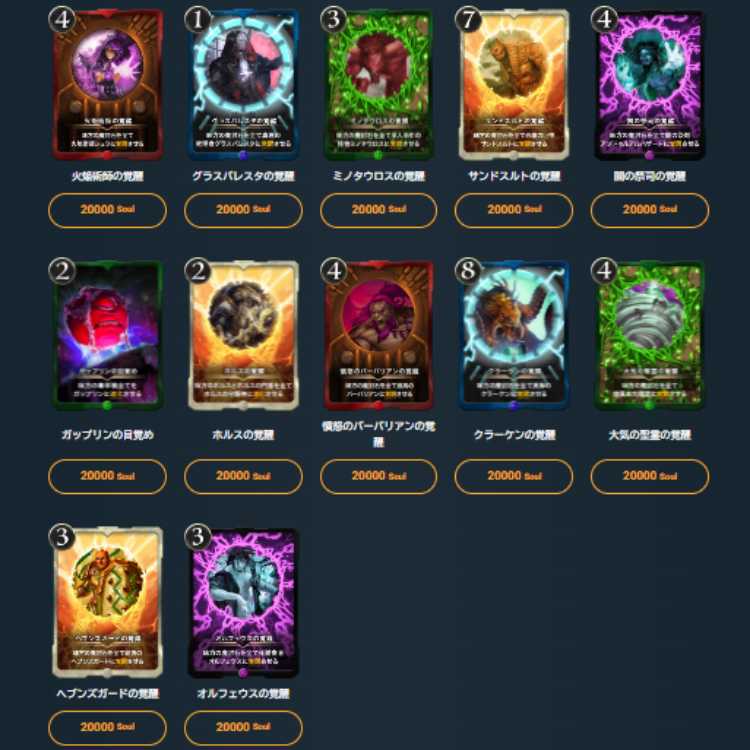Open the ホルスの覚醒 card thumbnail
Screen dimensions: 750x750
click(243, 335)
